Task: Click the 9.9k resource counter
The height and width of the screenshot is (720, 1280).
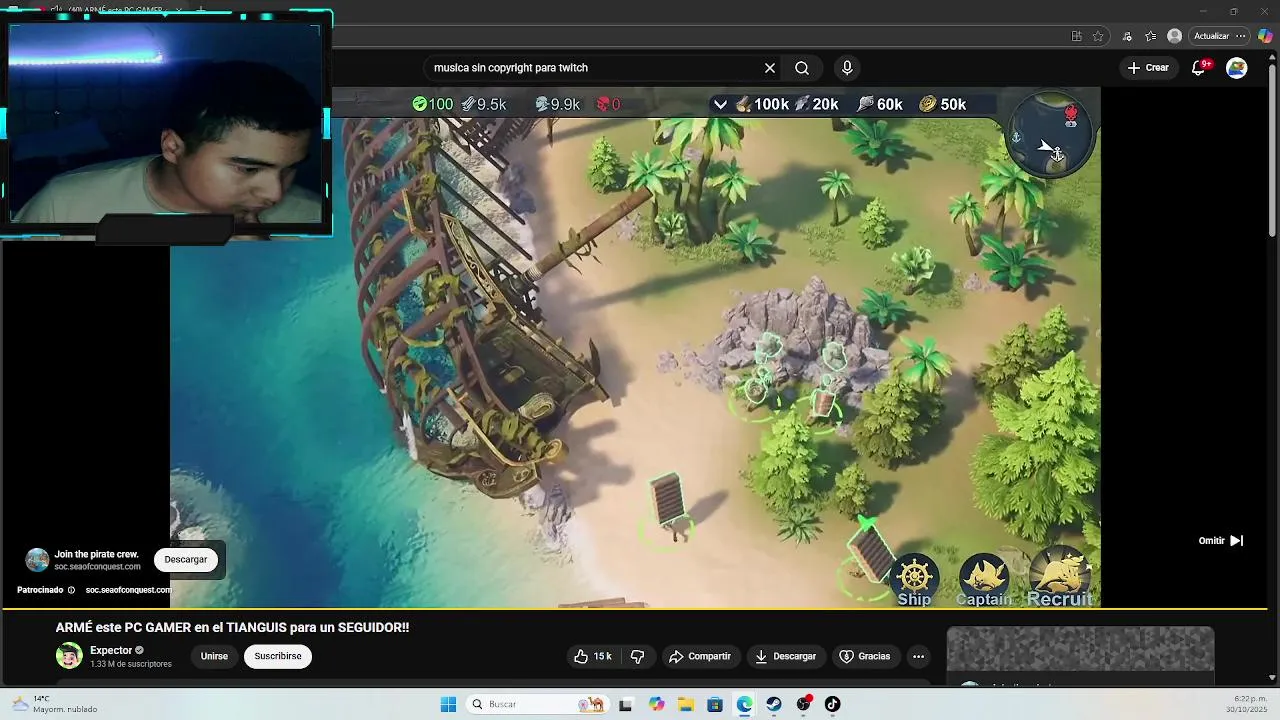Action: click(557, 104)
